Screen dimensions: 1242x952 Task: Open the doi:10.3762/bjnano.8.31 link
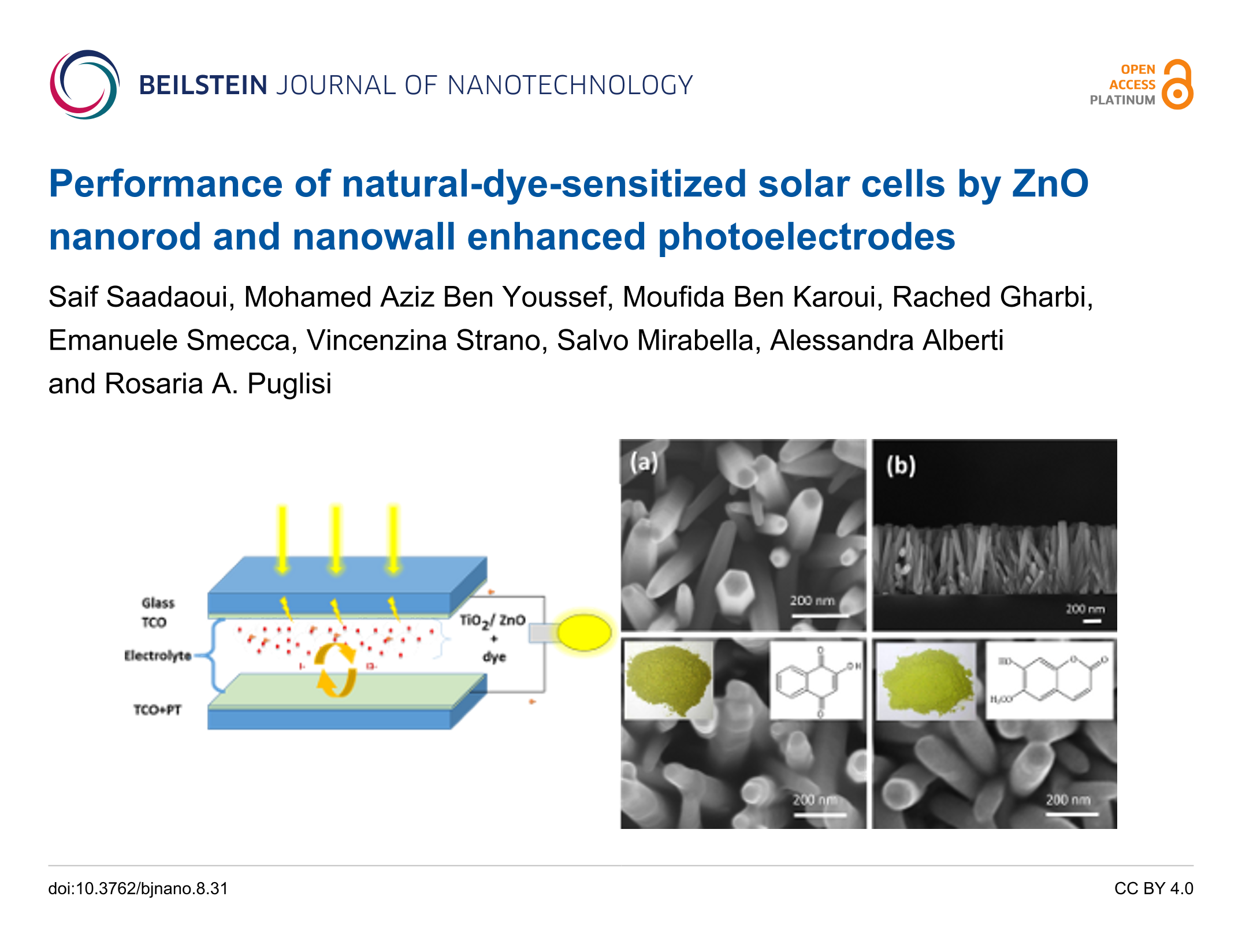pyautogui.click(x=138, y=888)
